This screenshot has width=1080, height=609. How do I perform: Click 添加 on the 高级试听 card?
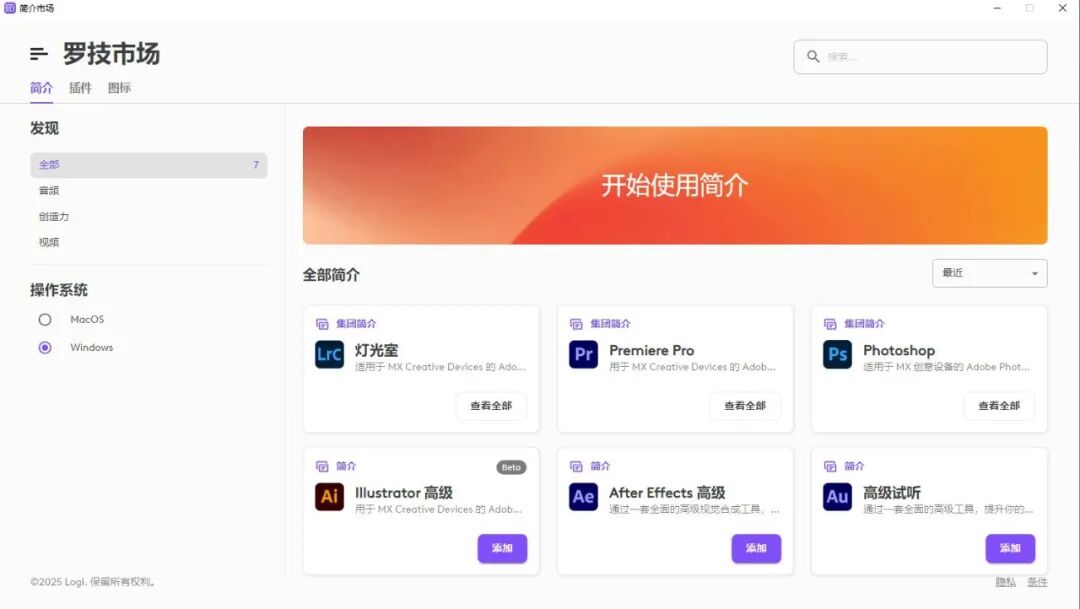1010,548
